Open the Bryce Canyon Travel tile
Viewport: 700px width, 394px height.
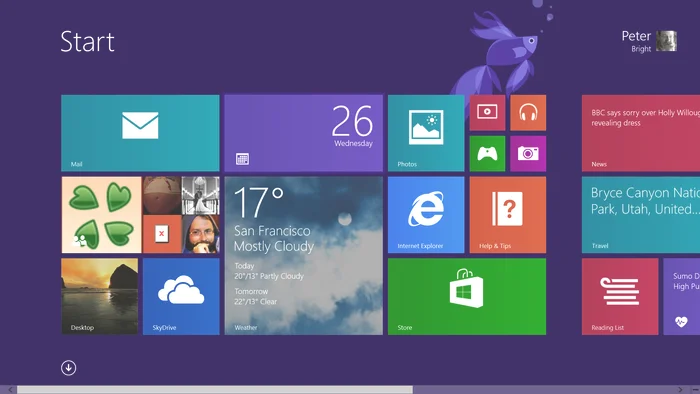[641, 215]
